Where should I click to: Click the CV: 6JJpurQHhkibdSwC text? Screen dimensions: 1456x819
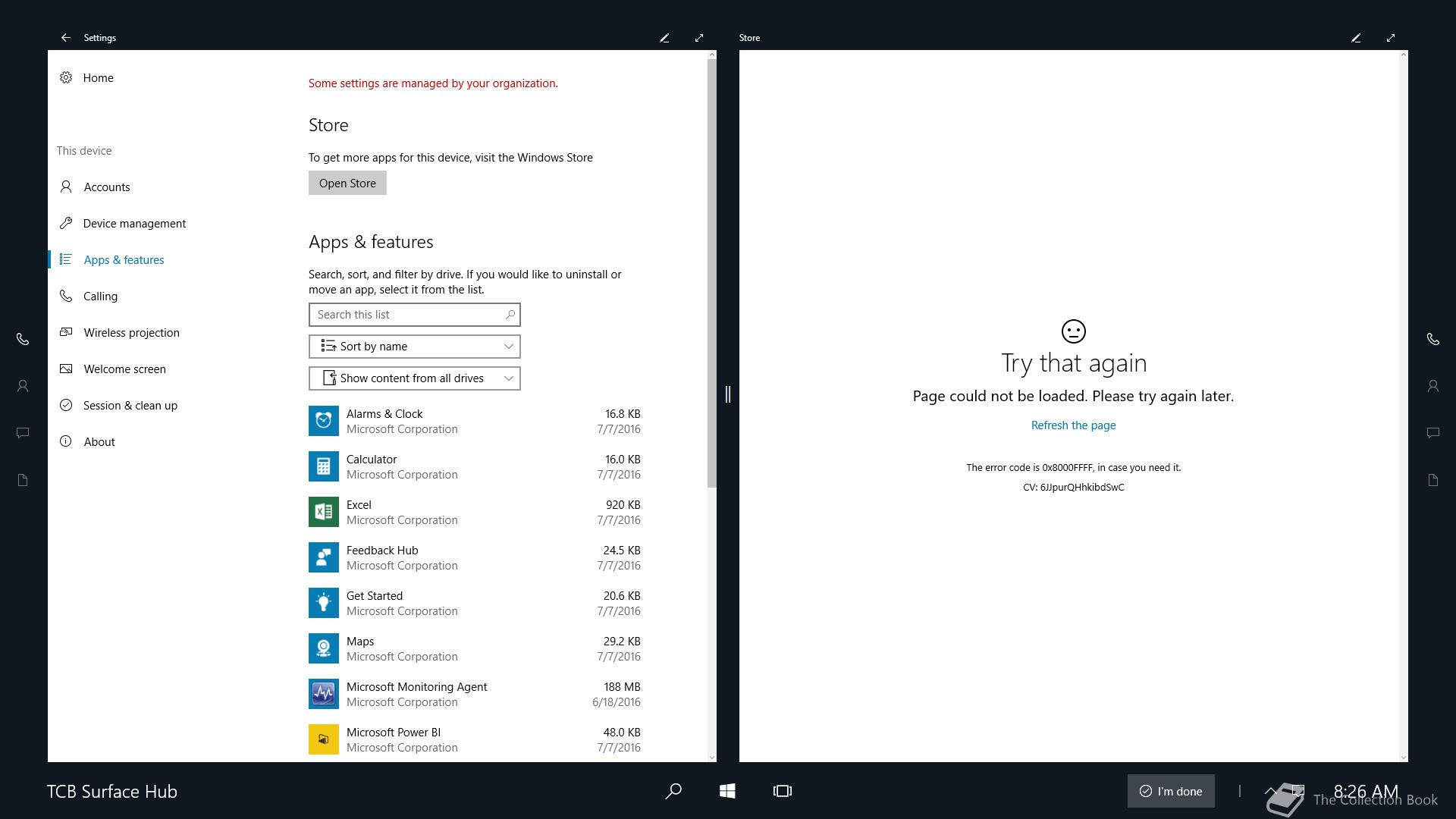tap(1073, 487)
